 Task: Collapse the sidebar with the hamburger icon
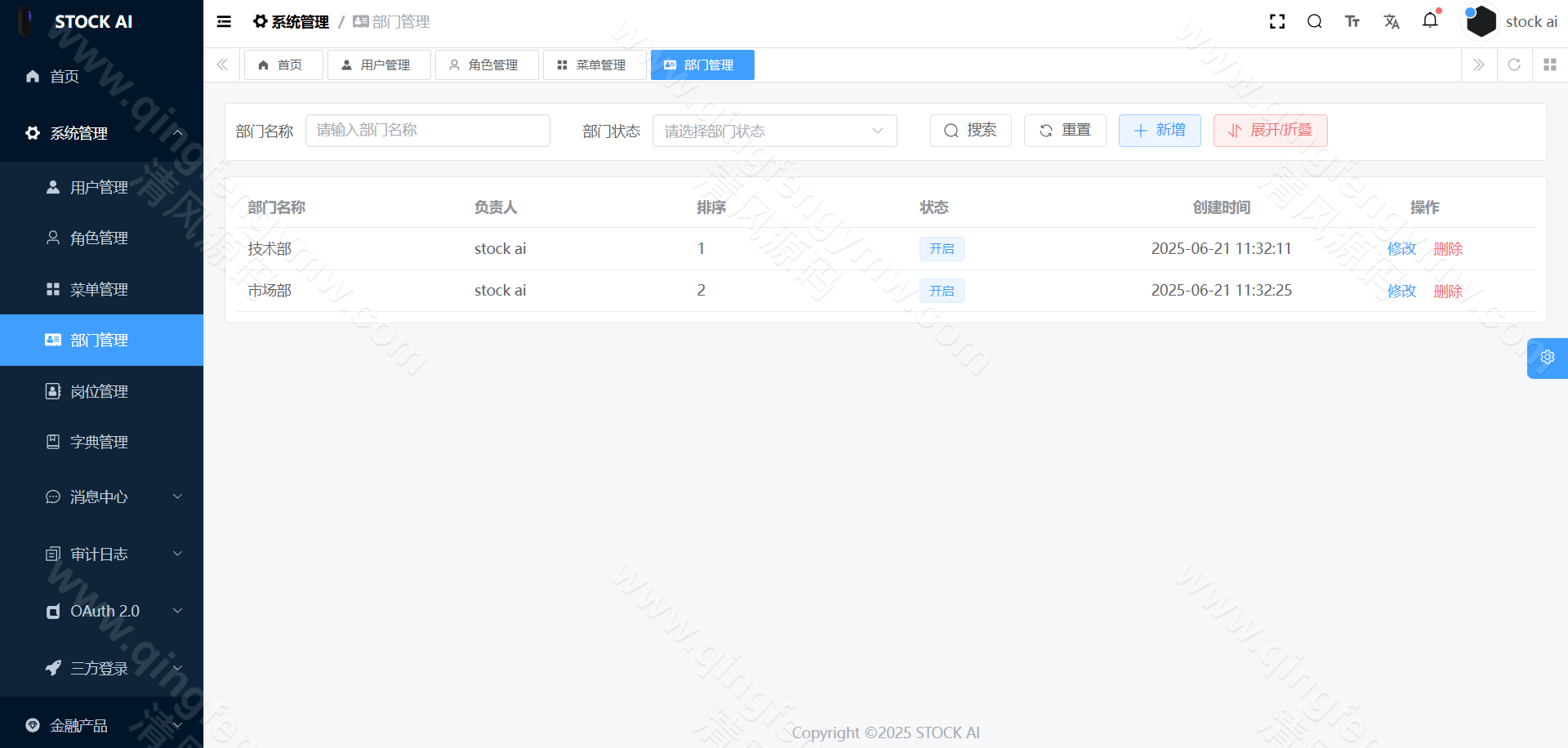point(224,21)
